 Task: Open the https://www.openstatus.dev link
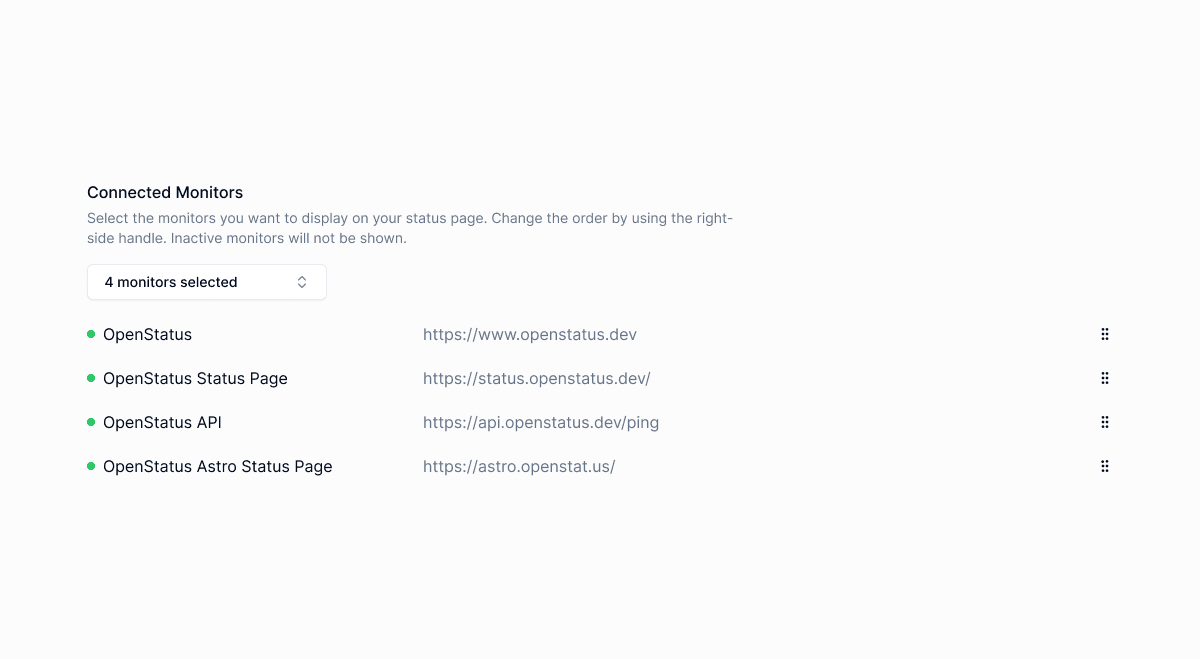530,334
